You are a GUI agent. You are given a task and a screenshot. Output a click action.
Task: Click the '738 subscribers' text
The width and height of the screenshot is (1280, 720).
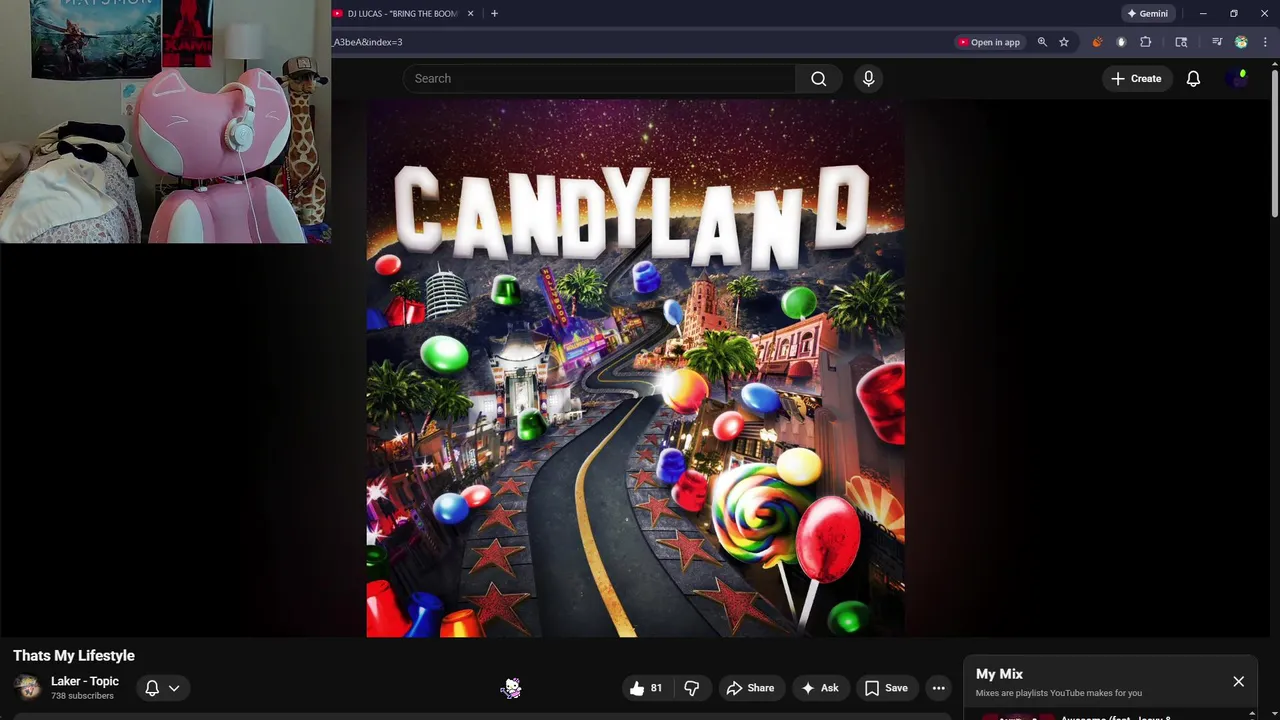pyautogui.click(x=82, y=696)
